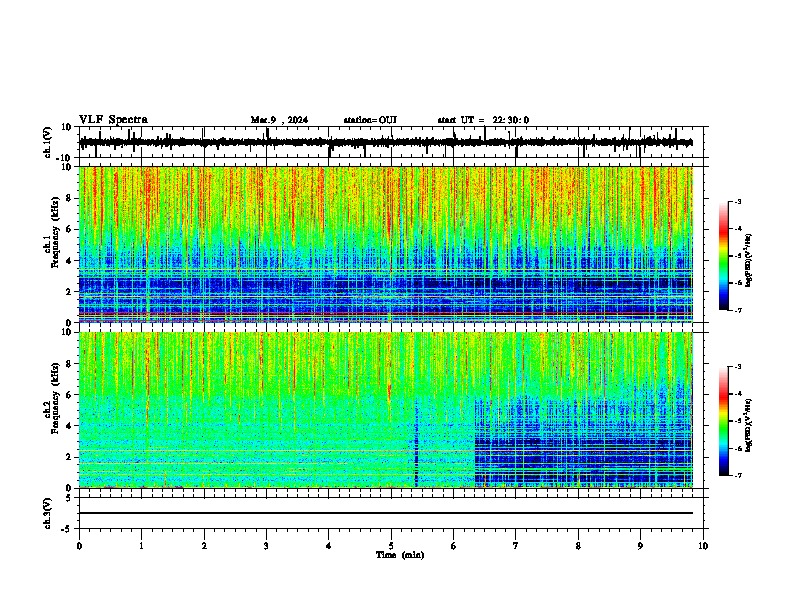
Task: Click the "6" kHz tick on ch.1 spectrogram
Action: click(x=69, y=229)
